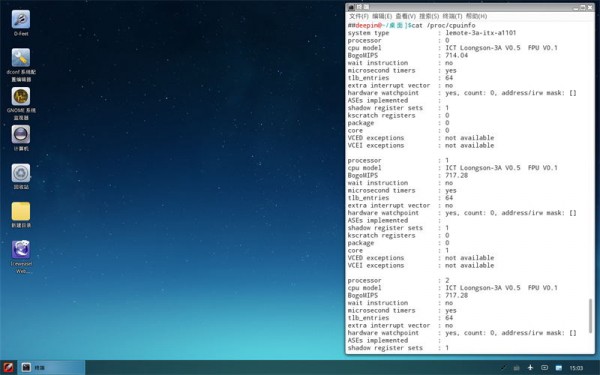Open GNOME system monitor desktop icon
This screenshot has width=600, height=375.
[x=21, y=96]
